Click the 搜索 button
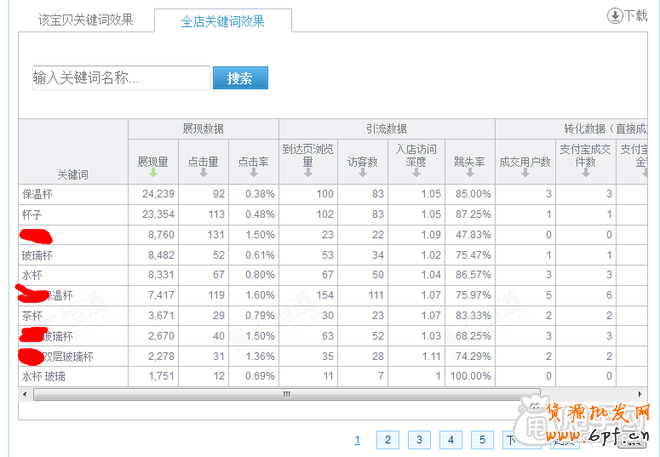660x457 pixels. 240,78
